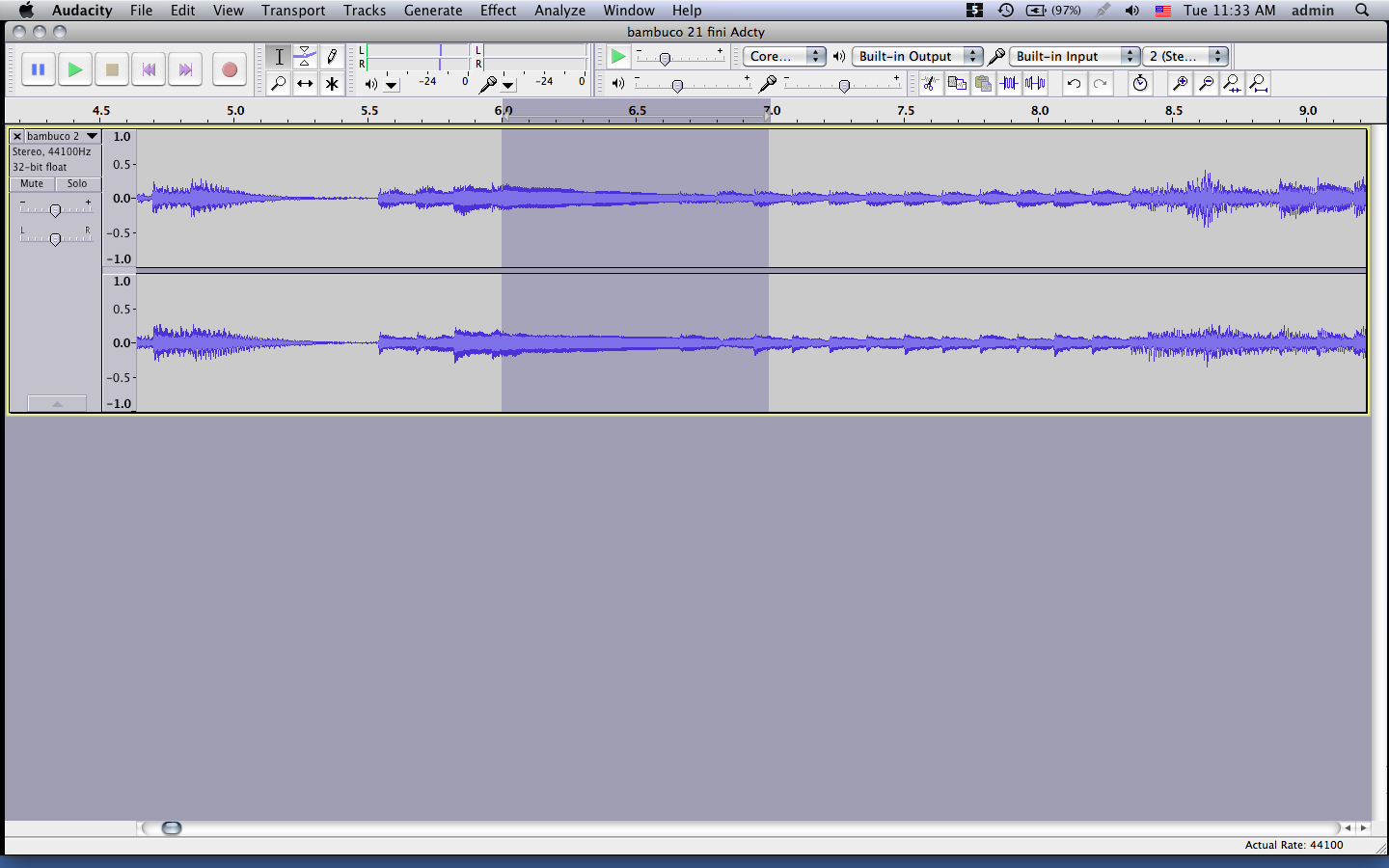Open the File menu
This screenshot has height=868, width=1389.
click(x=141, y=10)
